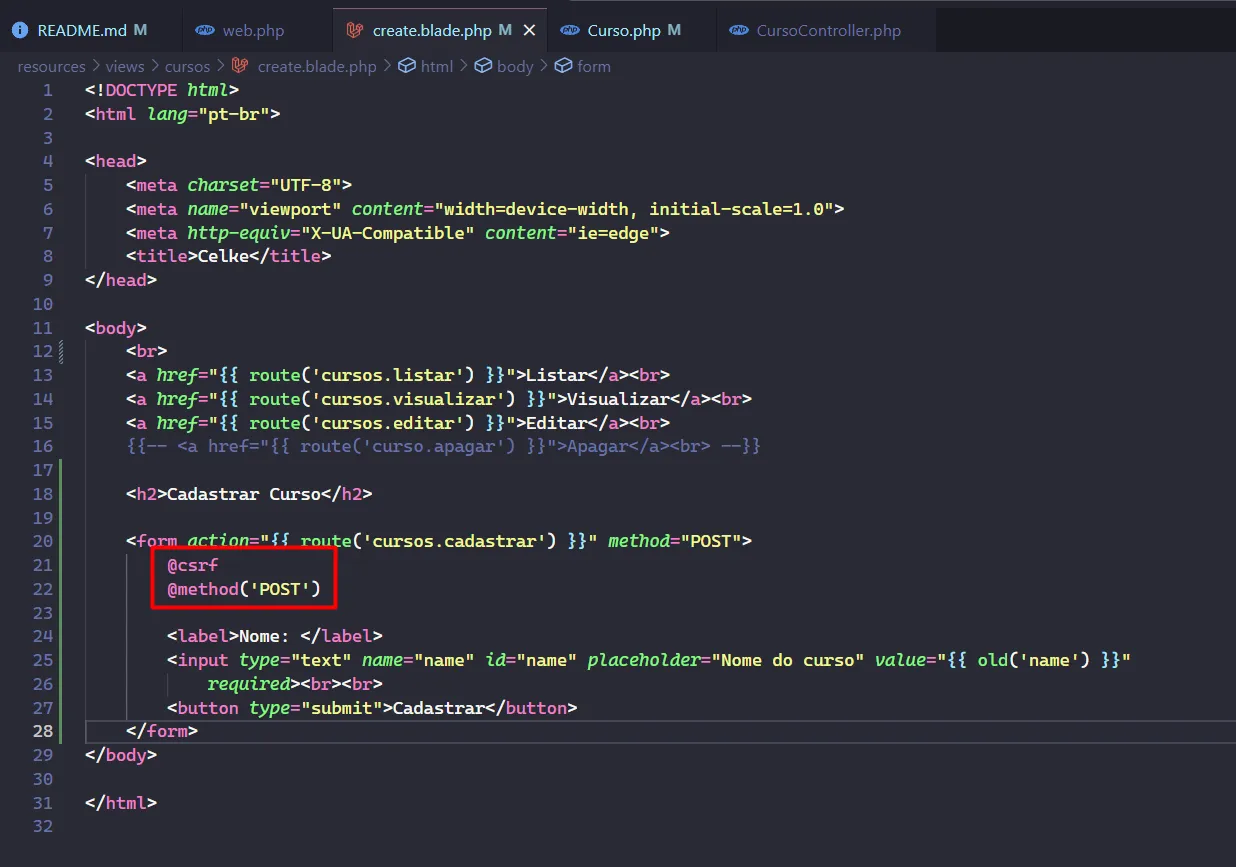
Task: Click the PHP icon on CursoController.php tab
Action: (x=739, y=31)
